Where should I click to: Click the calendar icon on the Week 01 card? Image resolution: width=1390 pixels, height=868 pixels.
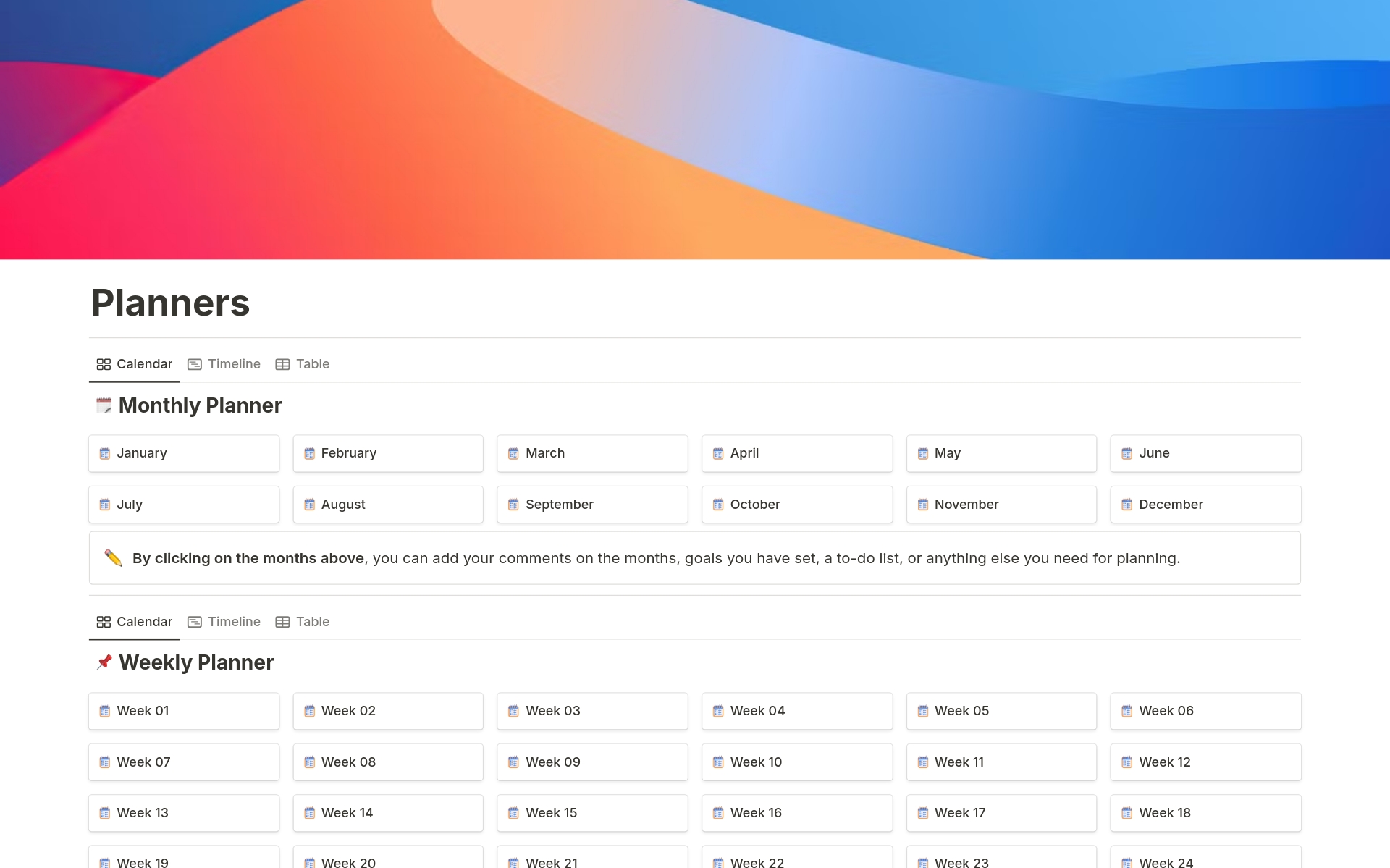105,711
